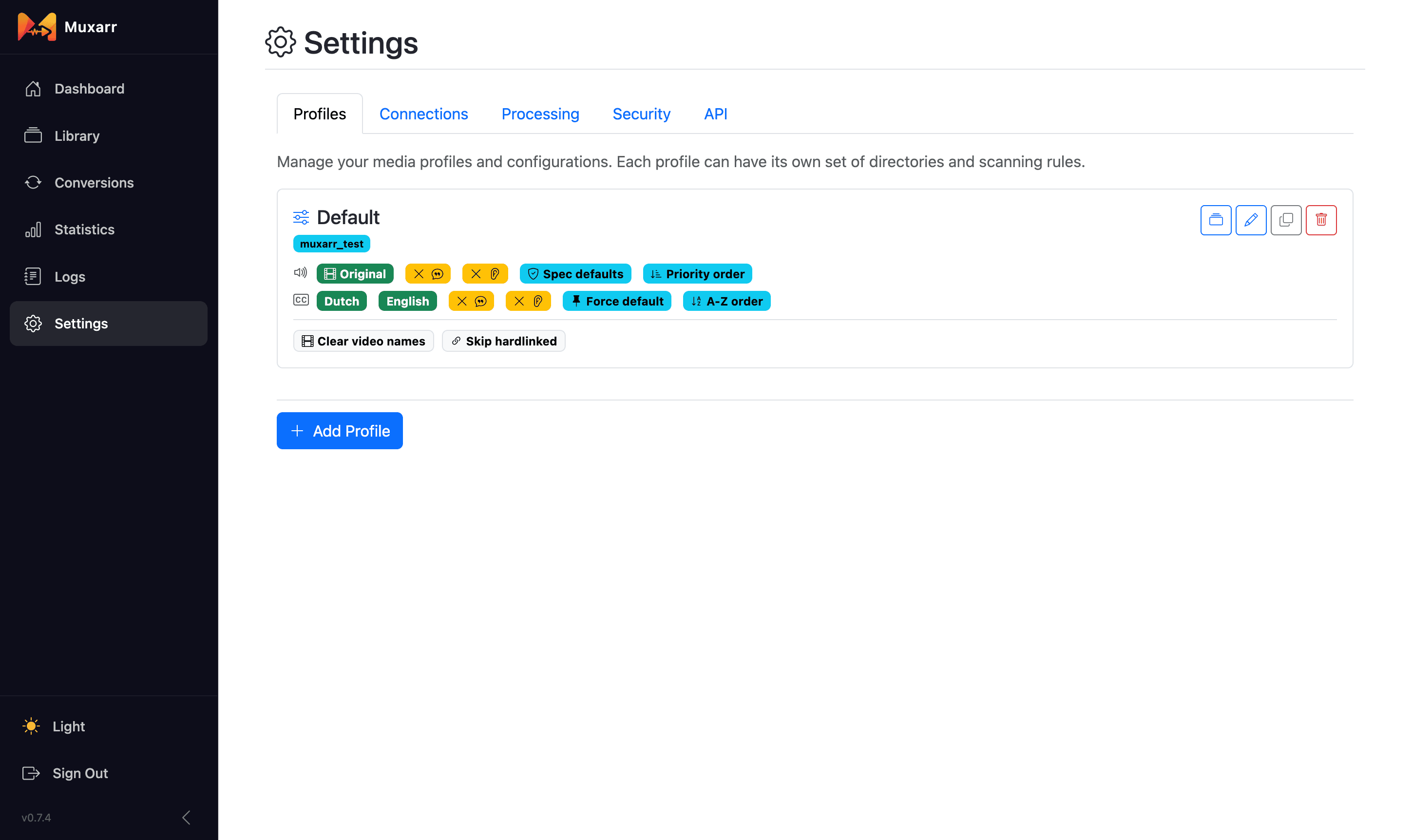Open library view for Default profile
Image resolution: width=1412 pixels, height=840 pixels.
[1216, 220]
